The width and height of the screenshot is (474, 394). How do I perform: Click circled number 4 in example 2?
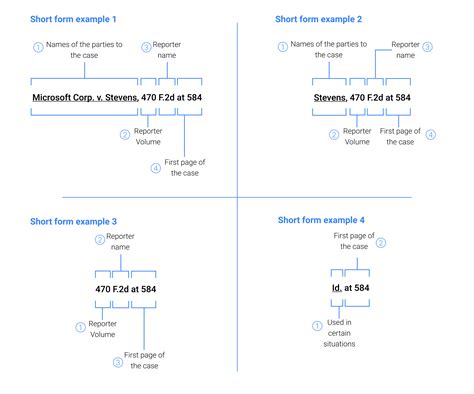point(431,135)
